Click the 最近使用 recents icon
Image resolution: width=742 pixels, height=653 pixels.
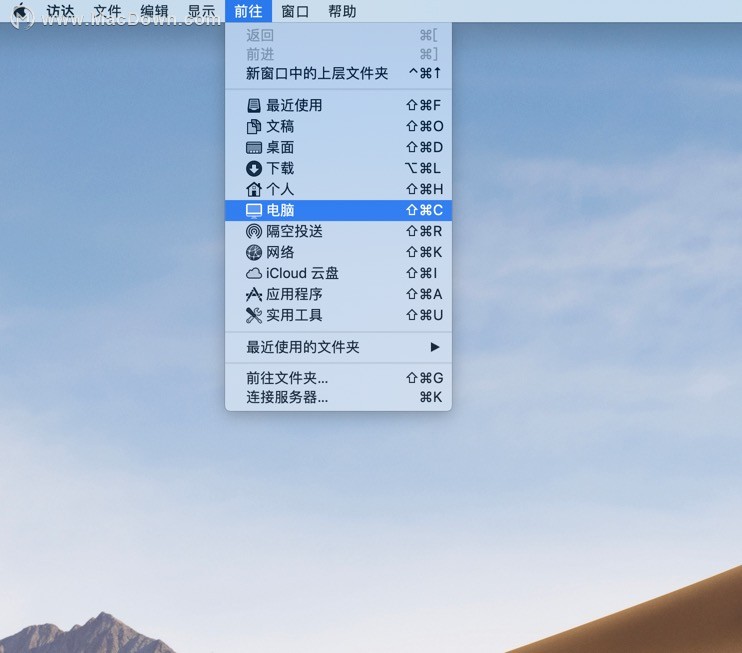pyautogui.click(x=254, y=106)
